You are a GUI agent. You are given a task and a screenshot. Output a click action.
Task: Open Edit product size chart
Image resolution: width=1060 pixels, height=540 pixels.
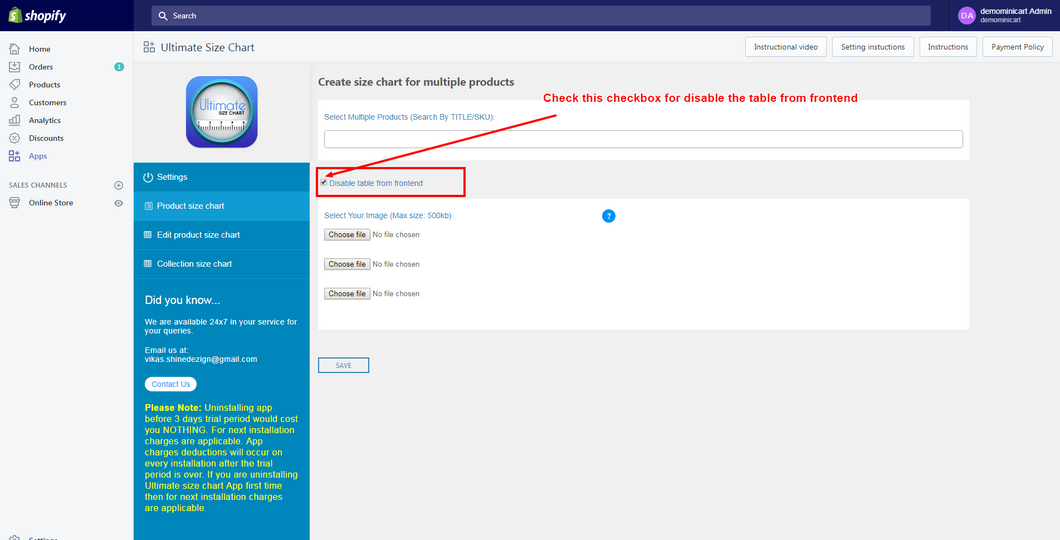pyautogui.click(x=222, y=235)
